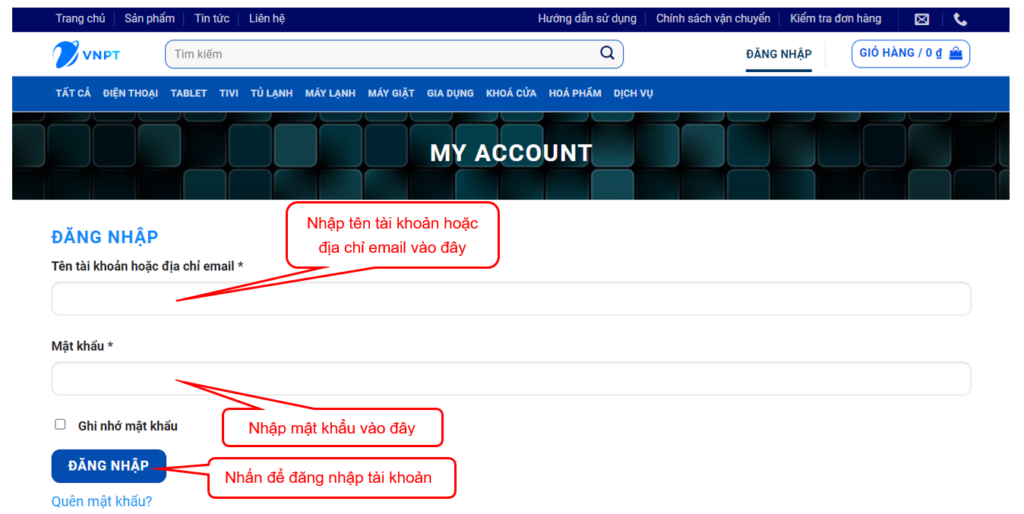This screenshot has width=1024, height=514.
Task: Open the email envelope icon
Action: point(921,19)
